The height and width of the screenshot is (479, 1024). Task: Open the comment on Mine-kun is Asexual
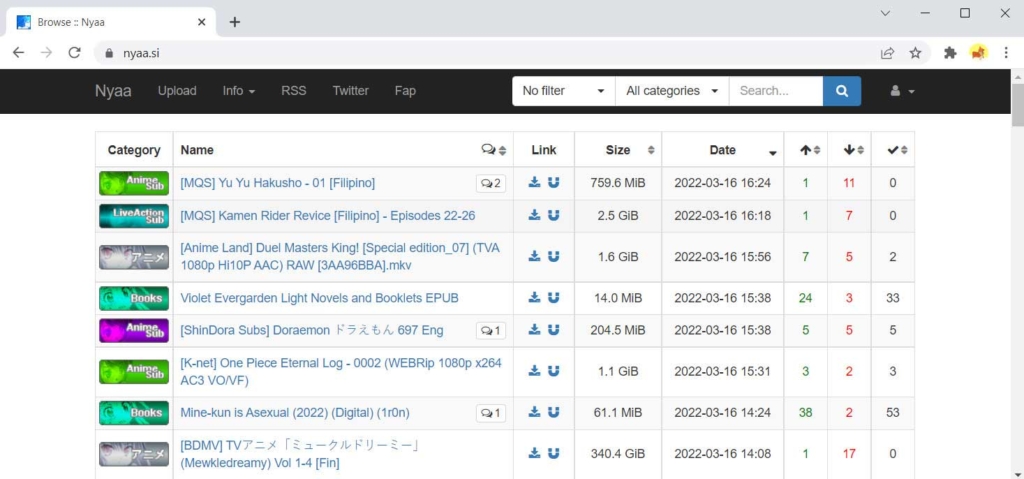490,413
